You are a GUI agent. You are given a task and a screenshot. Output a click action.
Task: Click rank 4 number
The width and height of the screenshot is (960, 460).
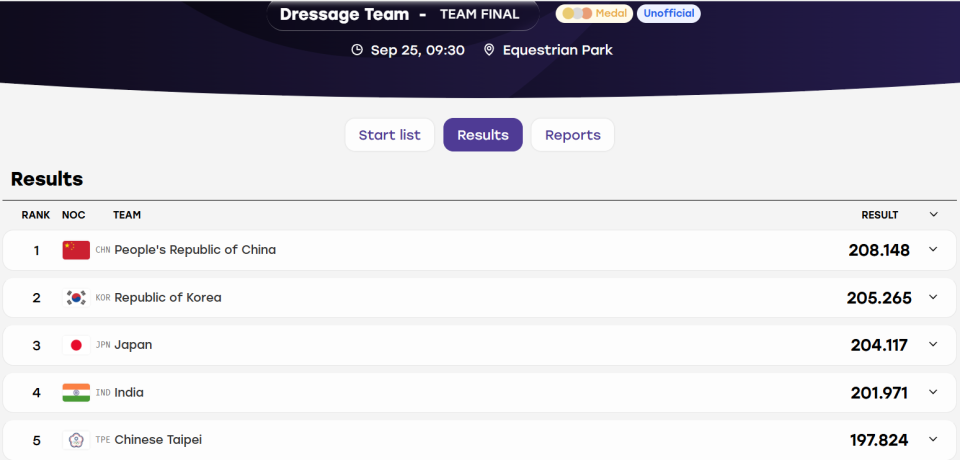click(x=36, y=393)
